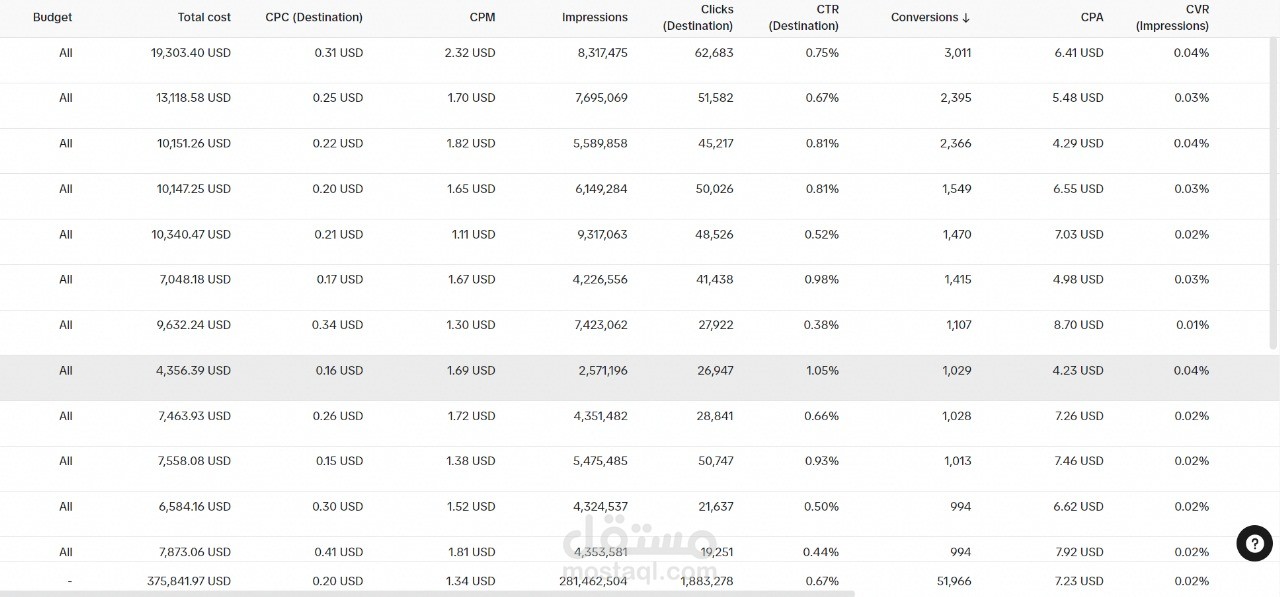The height and width of the screenshot is (597, 1280).
Task: Click the horizontal scrollbar at the bottom
Action: 430,594
